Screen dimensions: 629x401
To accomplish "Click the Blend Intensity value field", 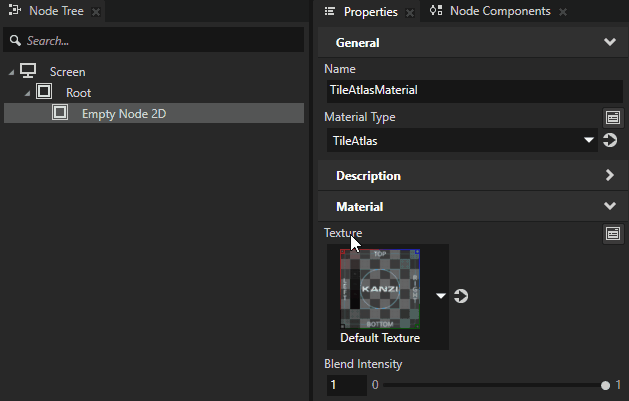I will 347,385.
